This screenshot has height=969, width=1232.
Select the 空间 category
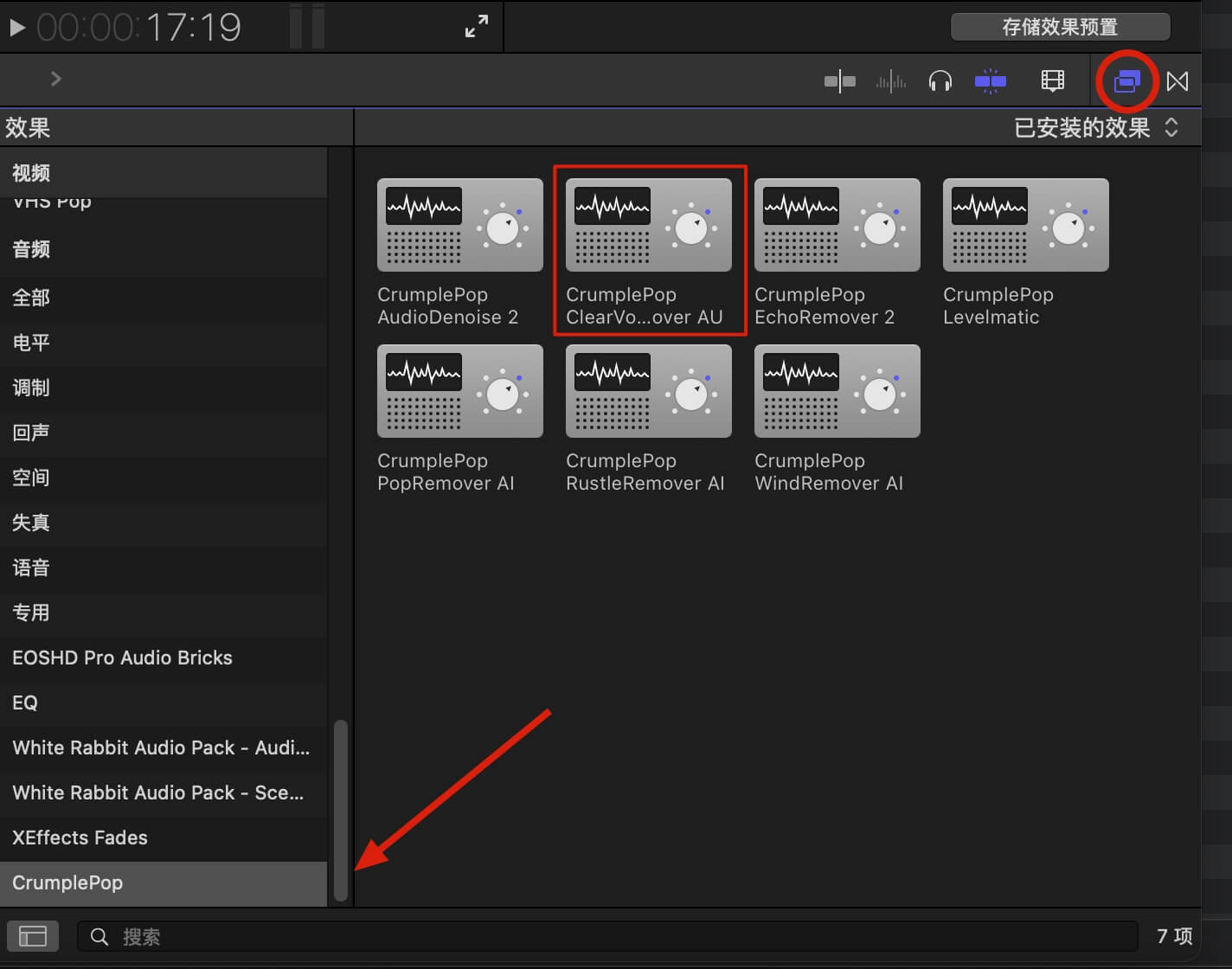164,478
